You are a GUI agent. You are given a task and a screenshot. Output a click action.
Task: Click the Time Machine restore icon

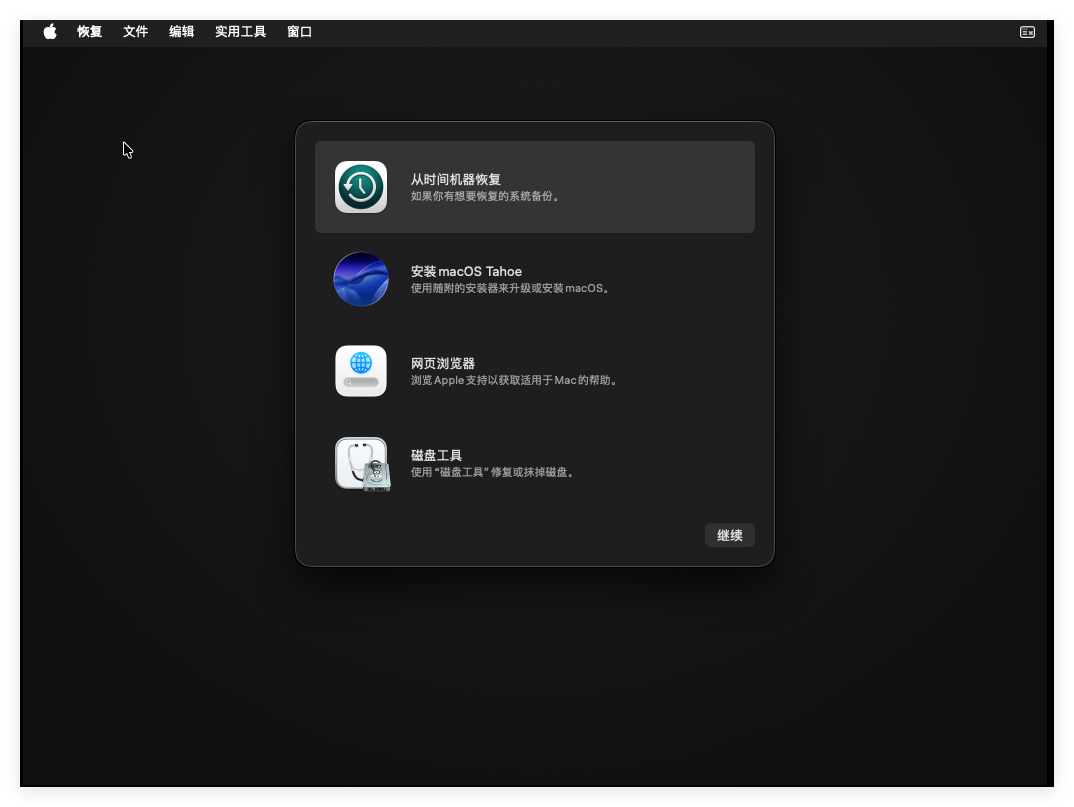coord(361,187)
